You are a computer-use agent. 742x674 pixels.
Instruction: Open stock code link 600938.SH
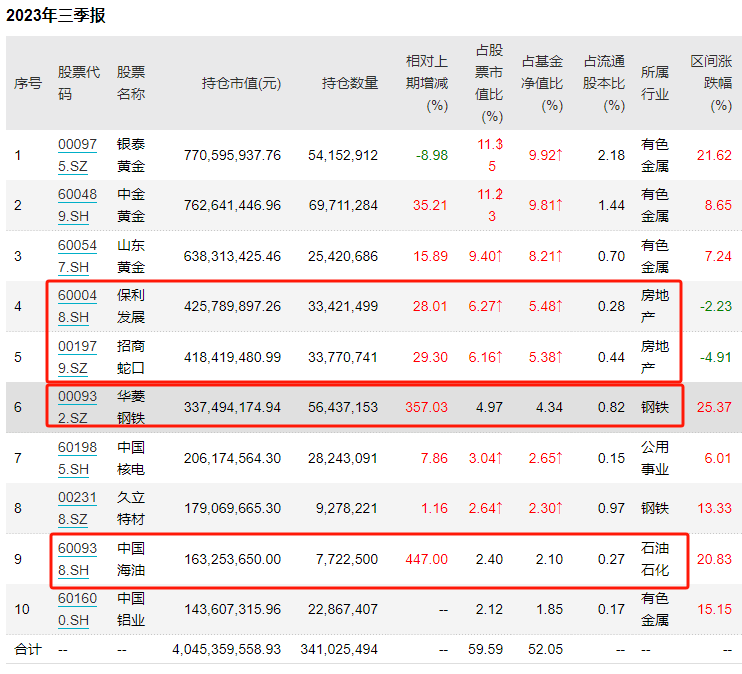point(78,559)
